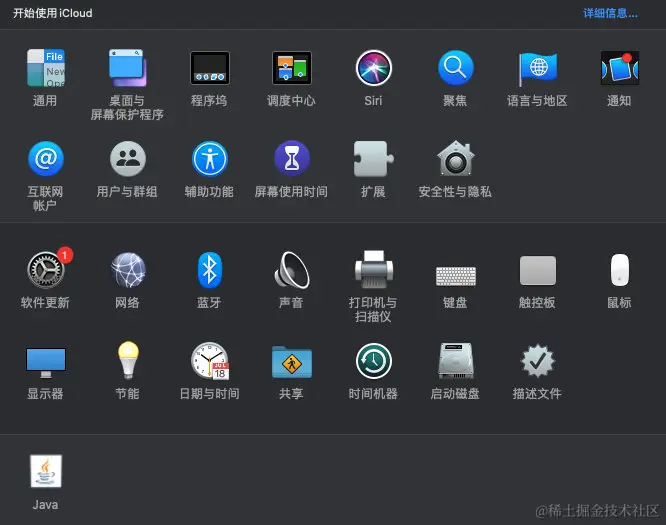Open 蓝牙 (Bluetooth) preferences

209,270
